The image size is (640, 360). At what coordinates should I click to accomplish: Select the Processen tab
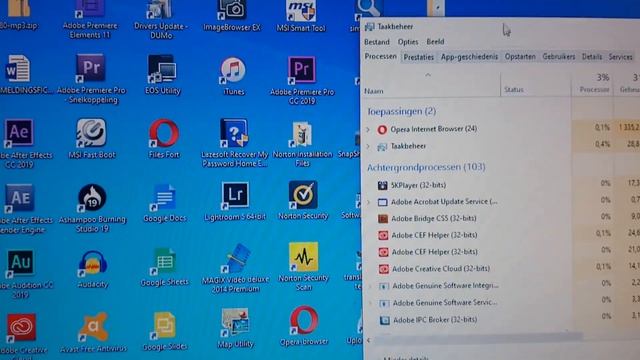point(380,56)
